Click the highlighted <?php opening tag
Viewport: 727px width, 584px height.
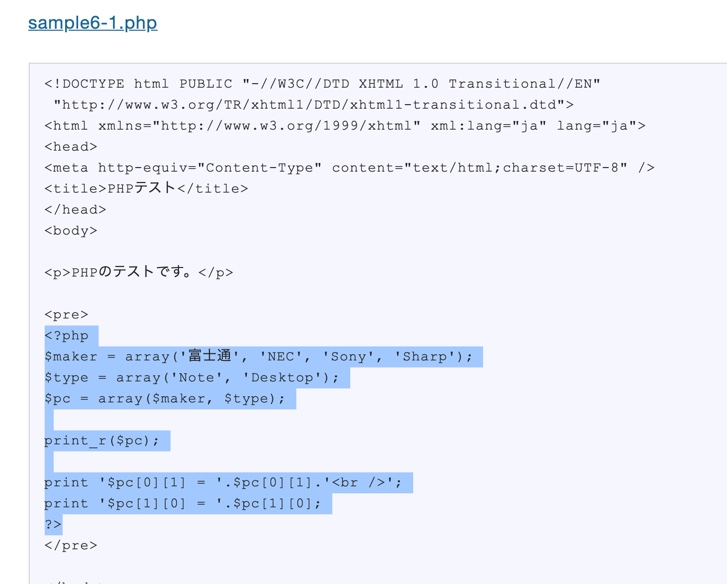66,335
